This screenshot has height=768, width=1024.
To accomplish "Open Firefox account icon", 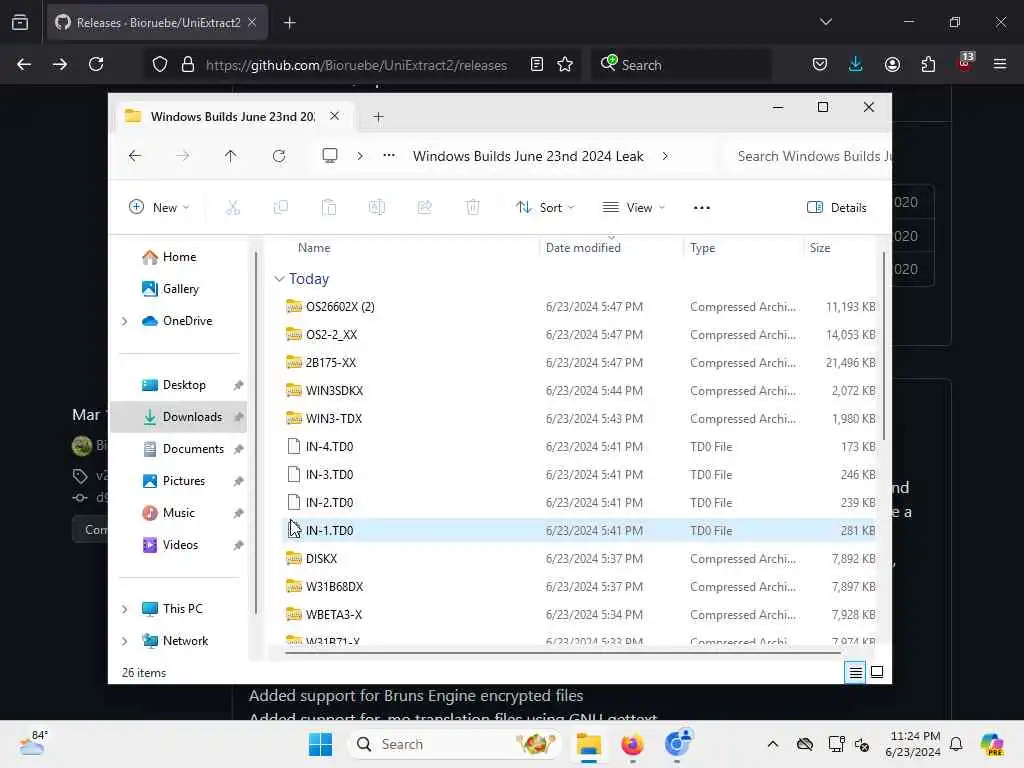I will 892,64.
